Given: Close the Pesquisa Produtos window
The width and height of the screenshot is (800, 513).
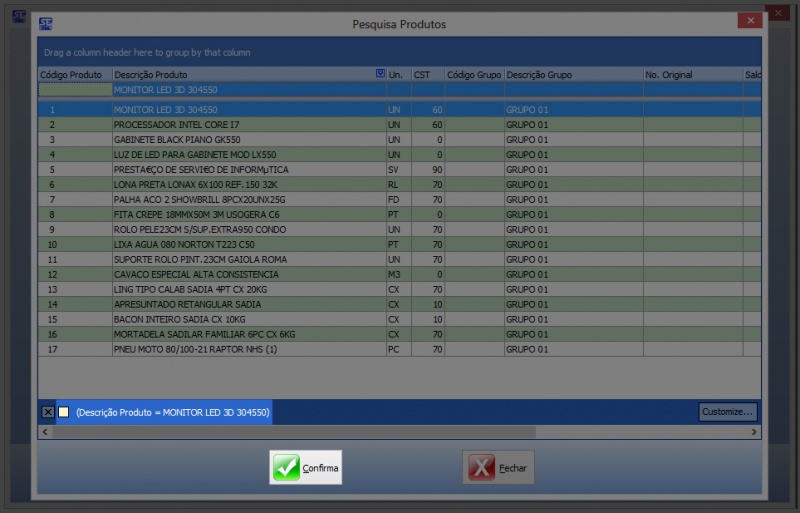Looking at the screenshot, I should coord(749,21).
